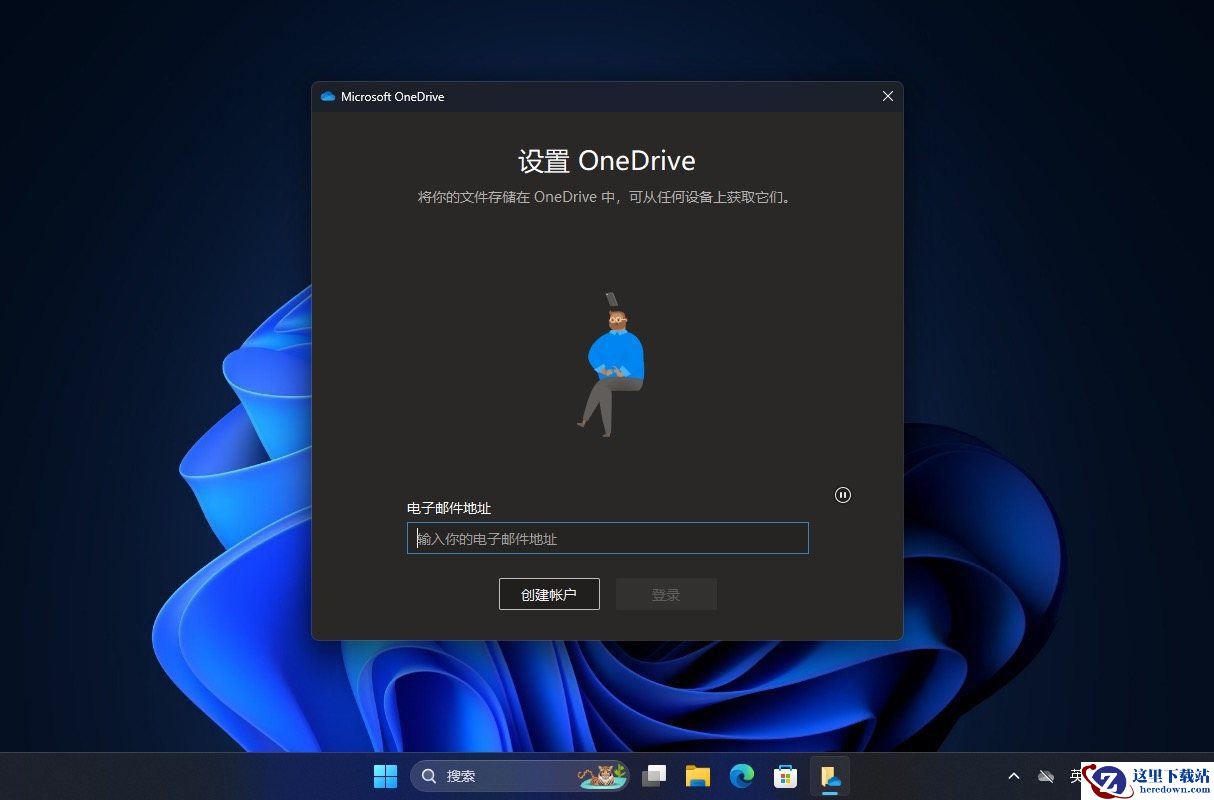The width and height of the screenshot is (1214, 800).
Task: Click the tiger search highlight icon
Action: [603, 776]
